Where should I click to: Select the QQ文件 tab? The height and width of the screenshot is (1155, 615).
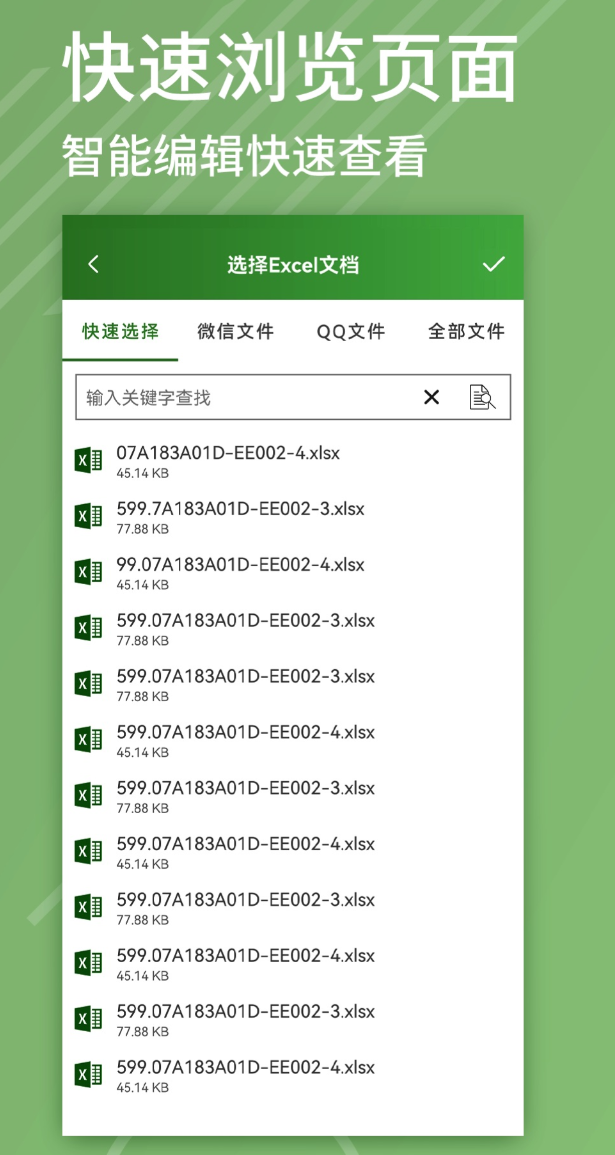(351, 331)
